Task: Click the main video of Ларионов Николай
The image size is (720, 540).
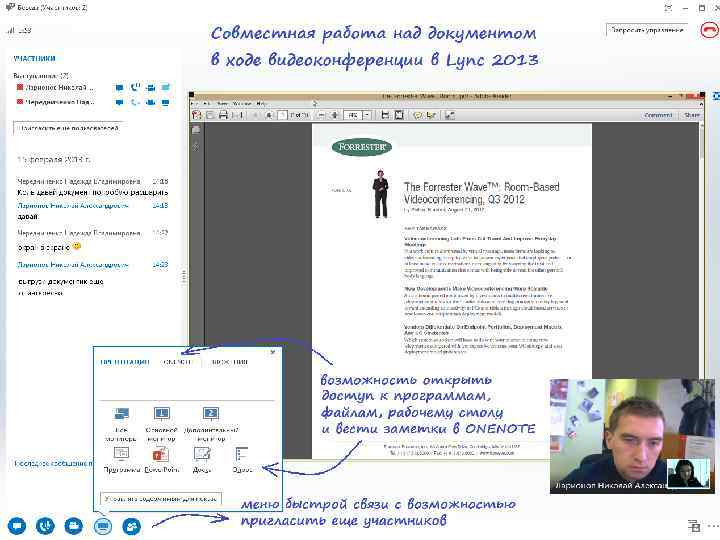Action: pyautogui.click(x=632, y=436)
